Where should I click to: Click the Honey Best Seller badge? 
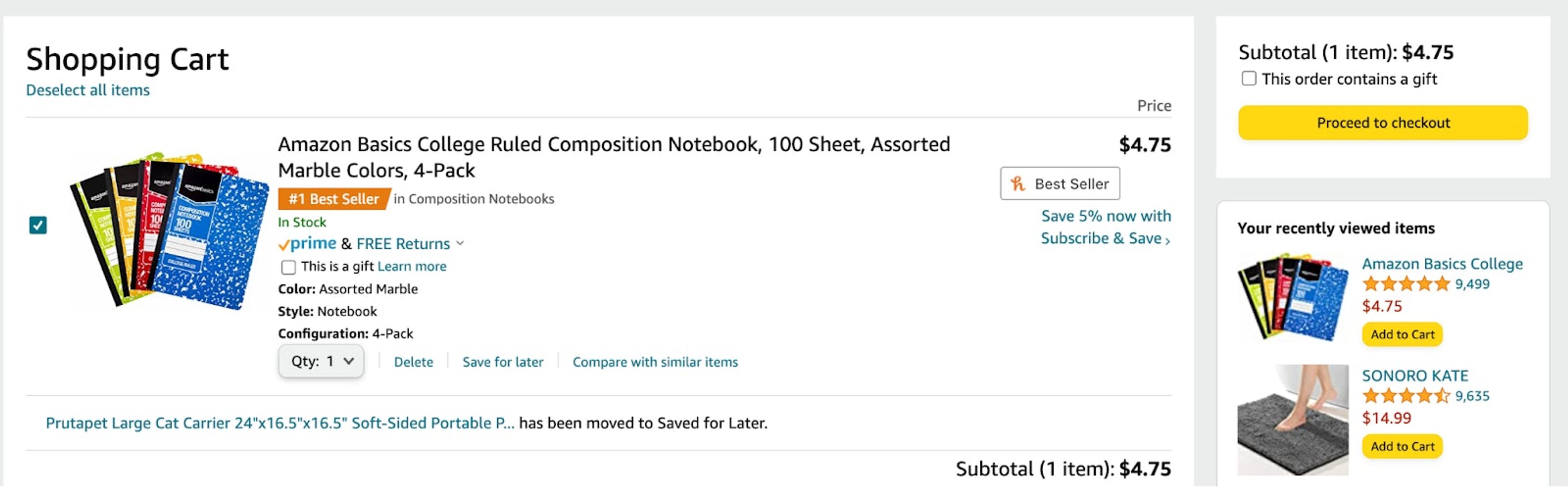click(1059, 183)
